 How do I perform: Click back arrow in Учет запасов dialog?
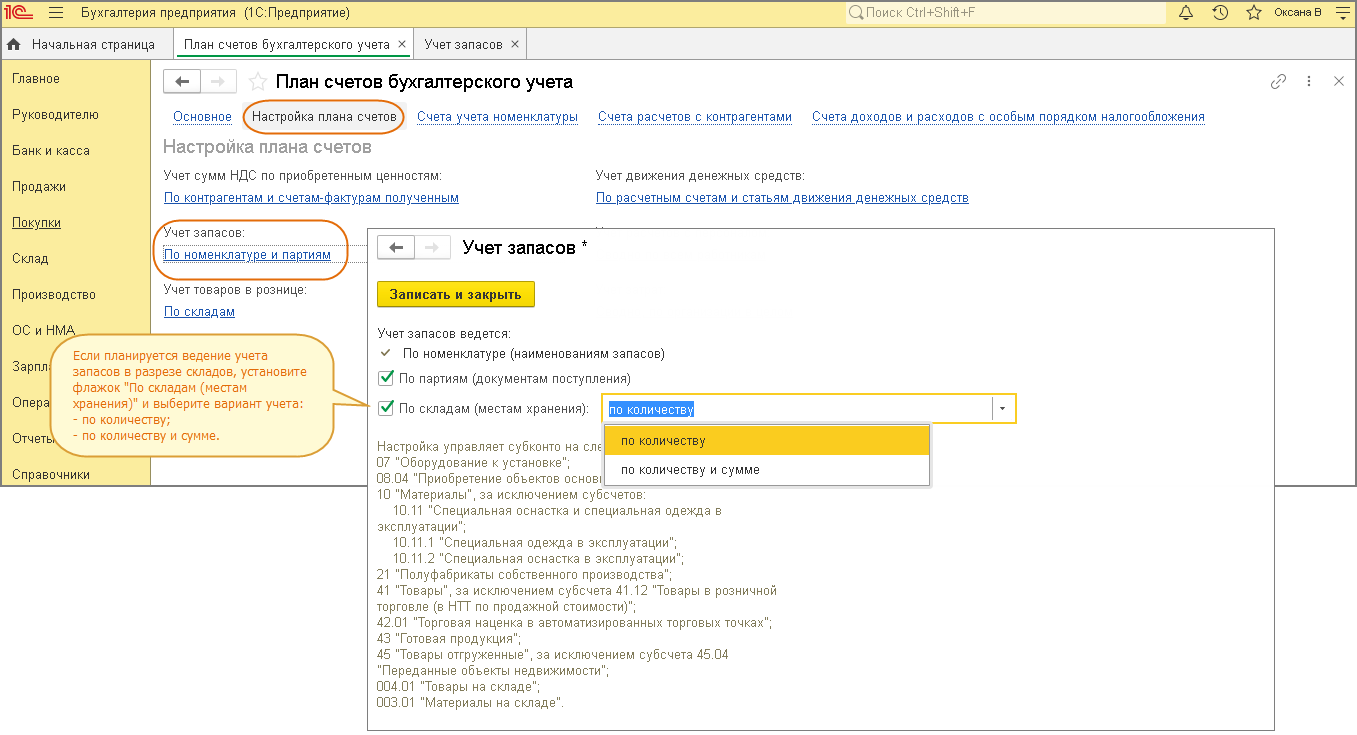396,247
